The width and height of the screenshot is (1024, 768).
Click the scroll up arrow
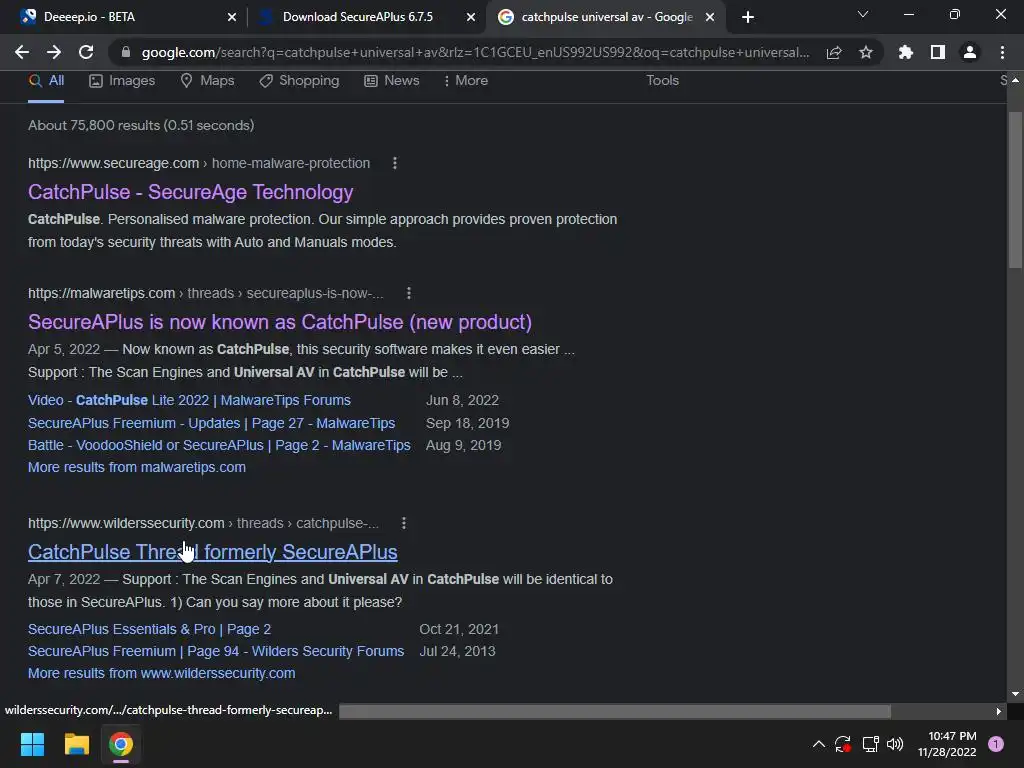[x=1015, y=80]
